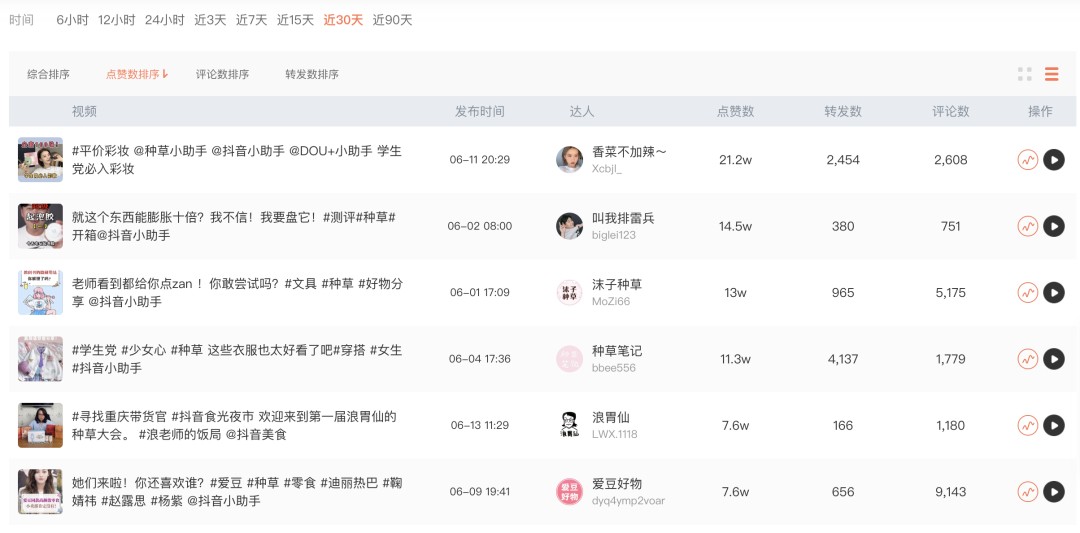Viewport: 1080px width, 533px height.
Task: Open trend chart for 叫我排雷兵 video
Action: pyautogui.click(x=1028, y=226)
